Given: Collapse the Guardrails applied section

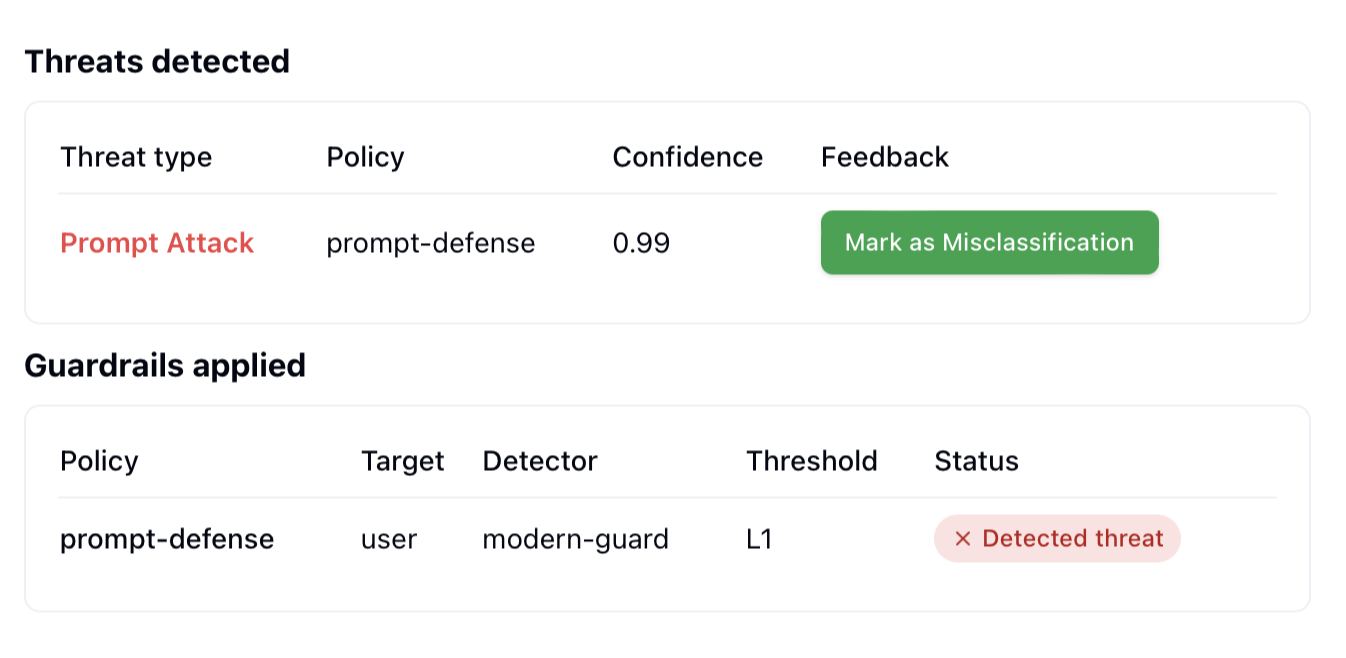Looking at the screenshot, I should click(166, 366).
